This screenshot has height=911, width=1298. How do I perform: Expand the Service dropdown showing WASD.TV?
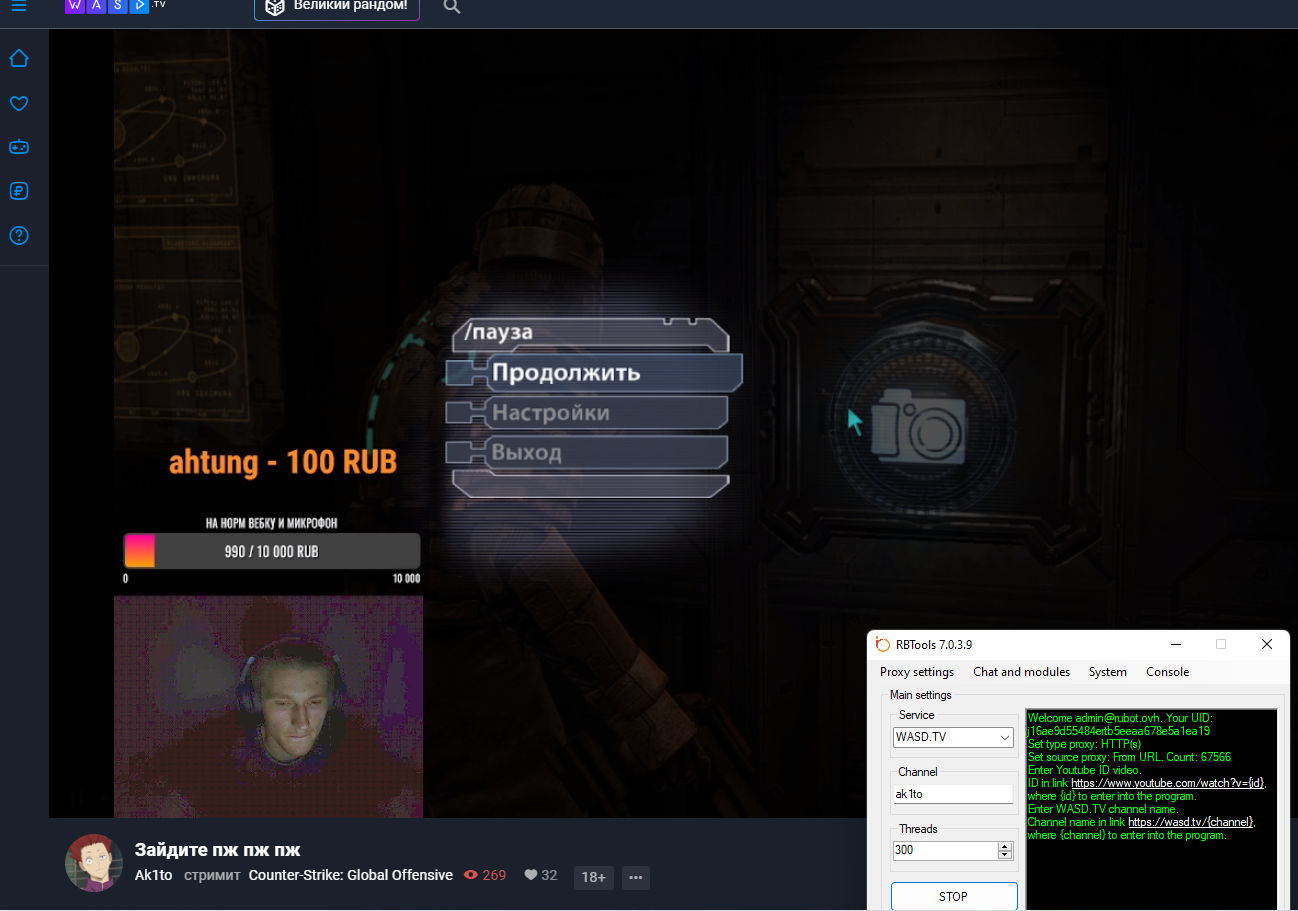(1004, 738)
